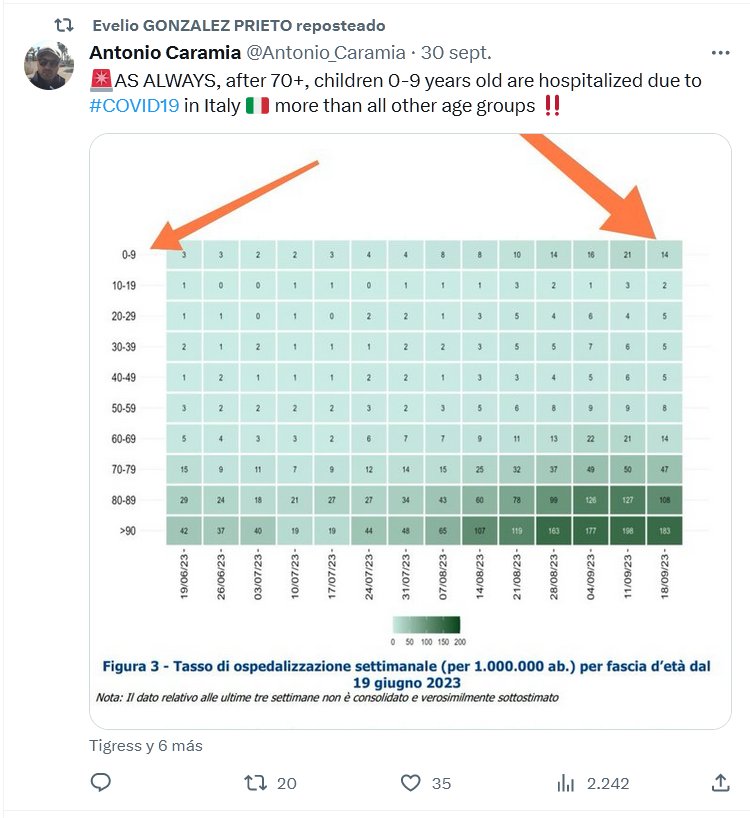This screenshot has height=818, width=750.
Task: Click the Figura 3 caption in the image
Action: (x=406, y=673)
